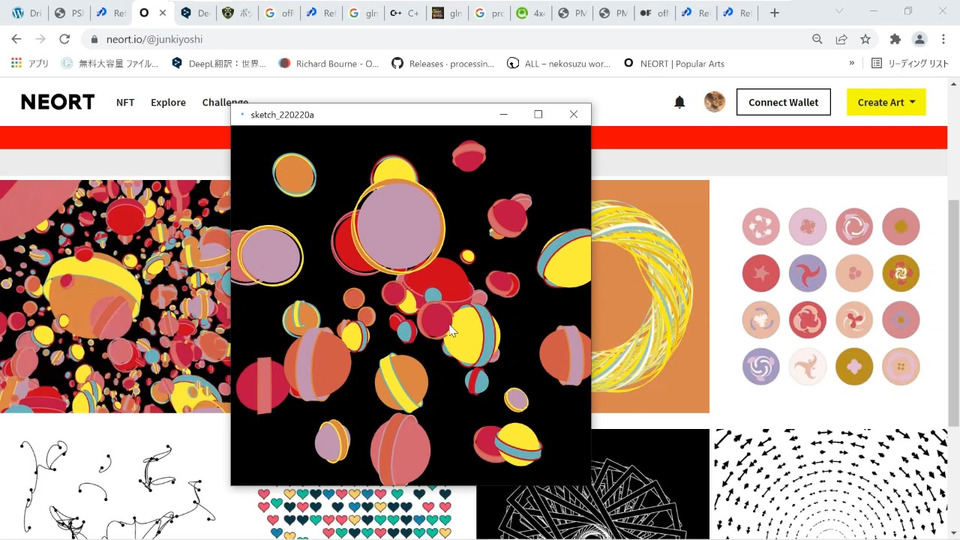Maximize the sketch_220220a window
Screen dimensions: 960x540
[538, 114]
